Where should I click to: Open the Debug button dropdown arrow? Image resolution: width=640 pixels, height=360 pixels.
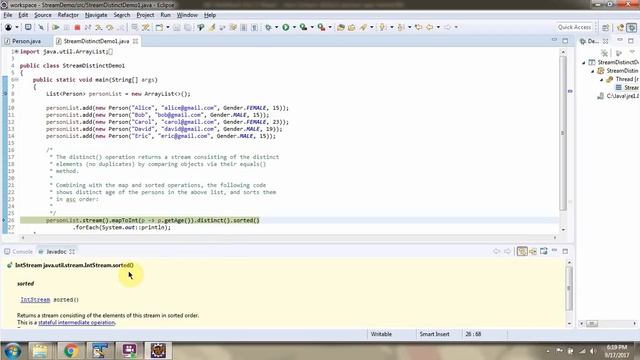276,27
